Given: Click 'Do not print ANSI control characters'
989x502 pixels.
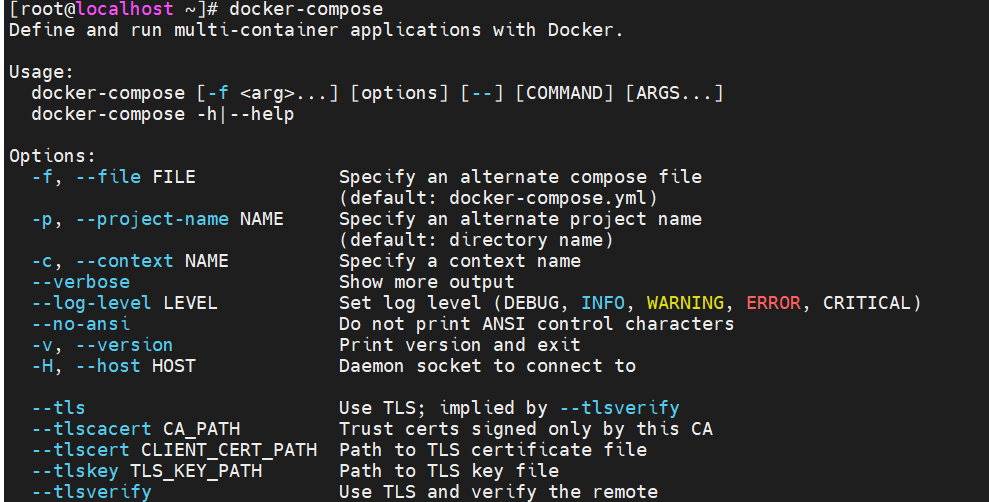Looking at the screenshot, I should click(x=537, y=324).
